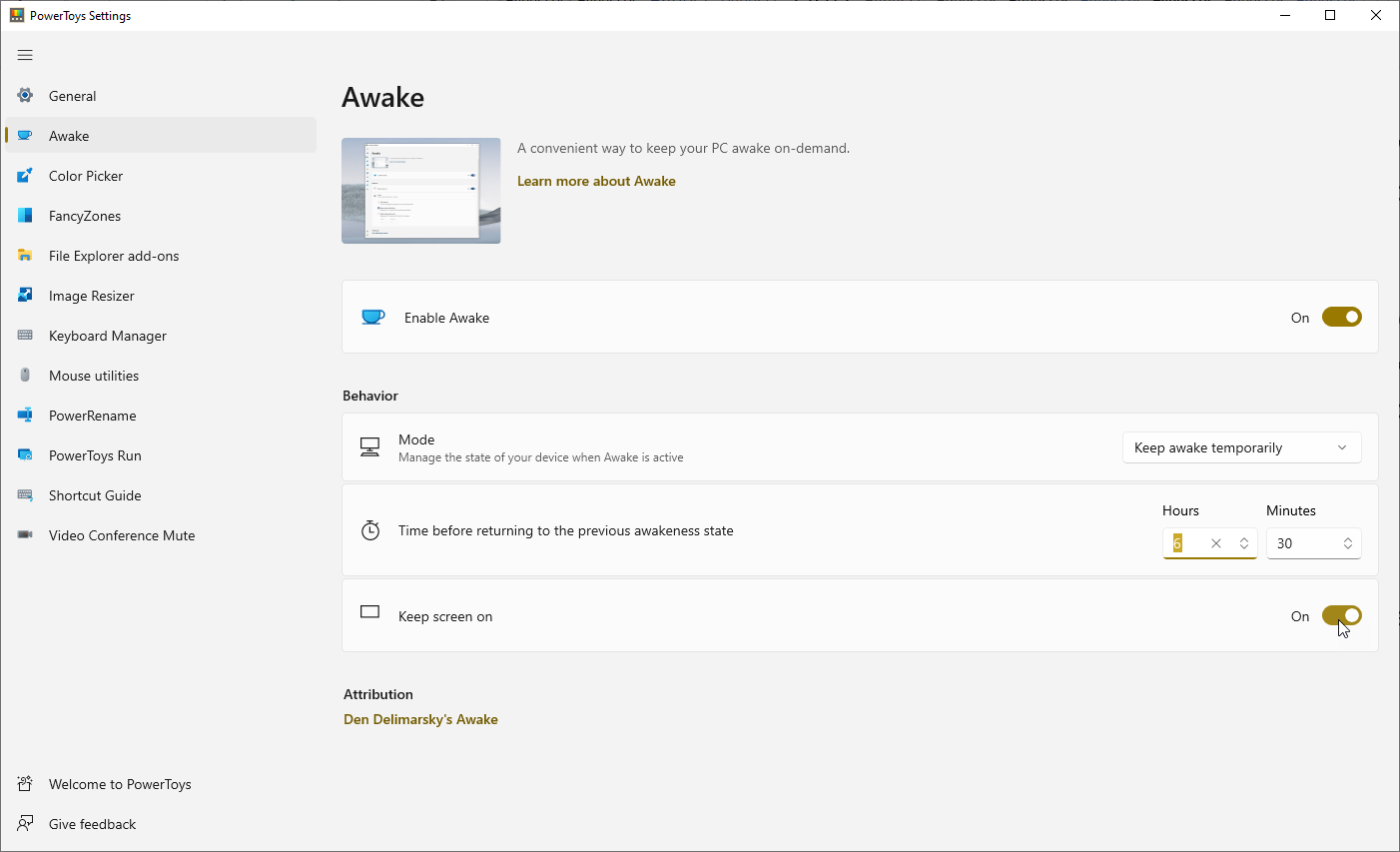Click the Awake preview thumbnail image

[421, 191]
